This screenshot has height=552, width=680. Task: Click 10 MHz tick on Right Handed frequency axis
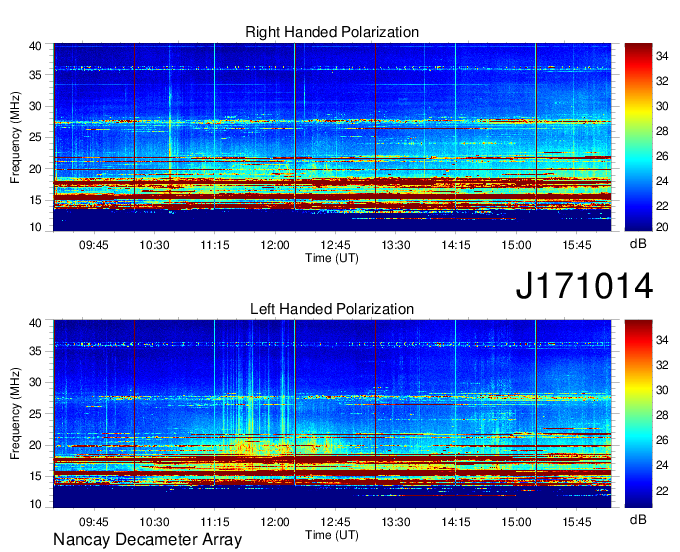pos(35,227)
